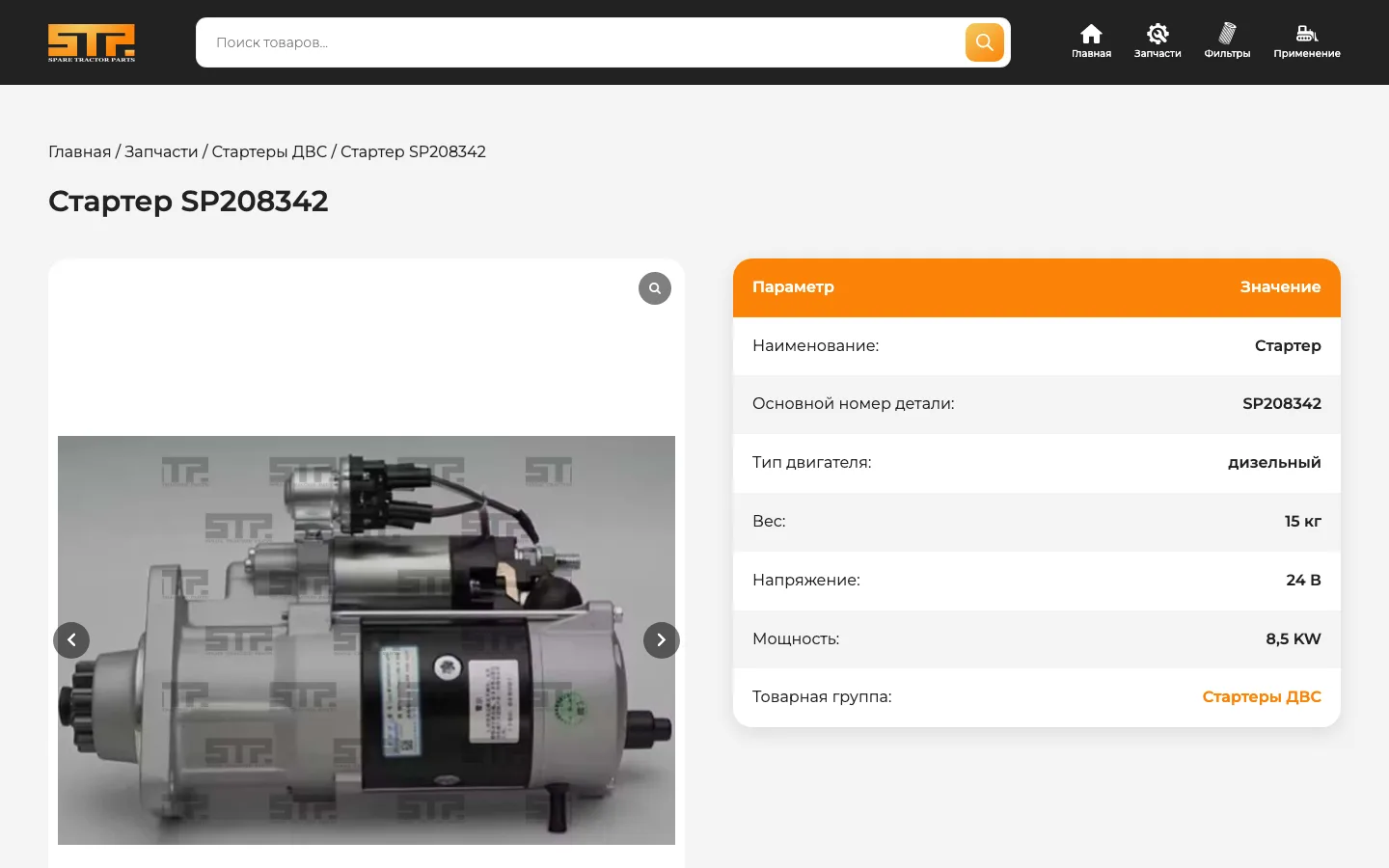The width and height of the screenshot is (1389, 868).
Task: Click the Значение column header
Action: (1281, 286)
